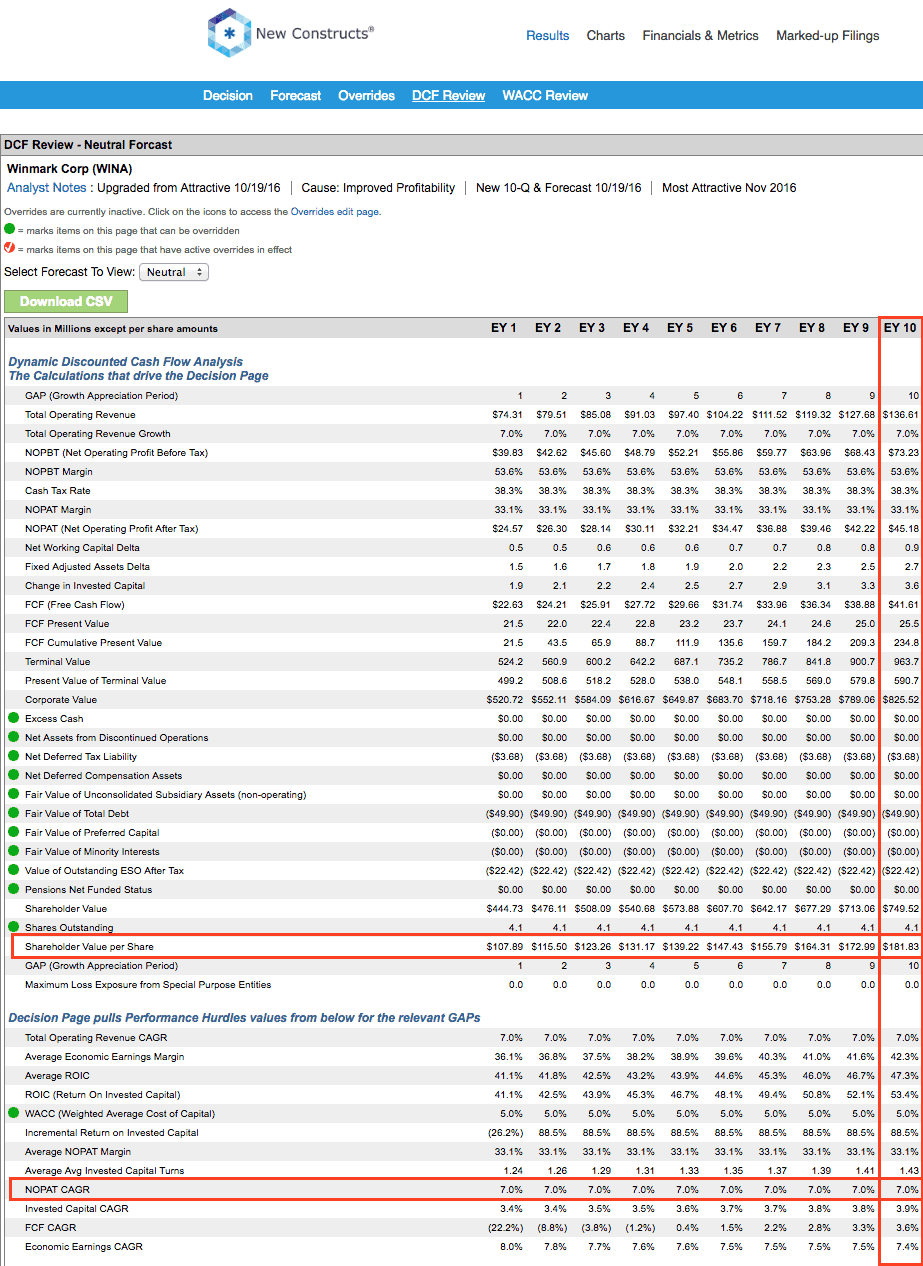Switch to the Forecast tab

[x=296, y=96]
